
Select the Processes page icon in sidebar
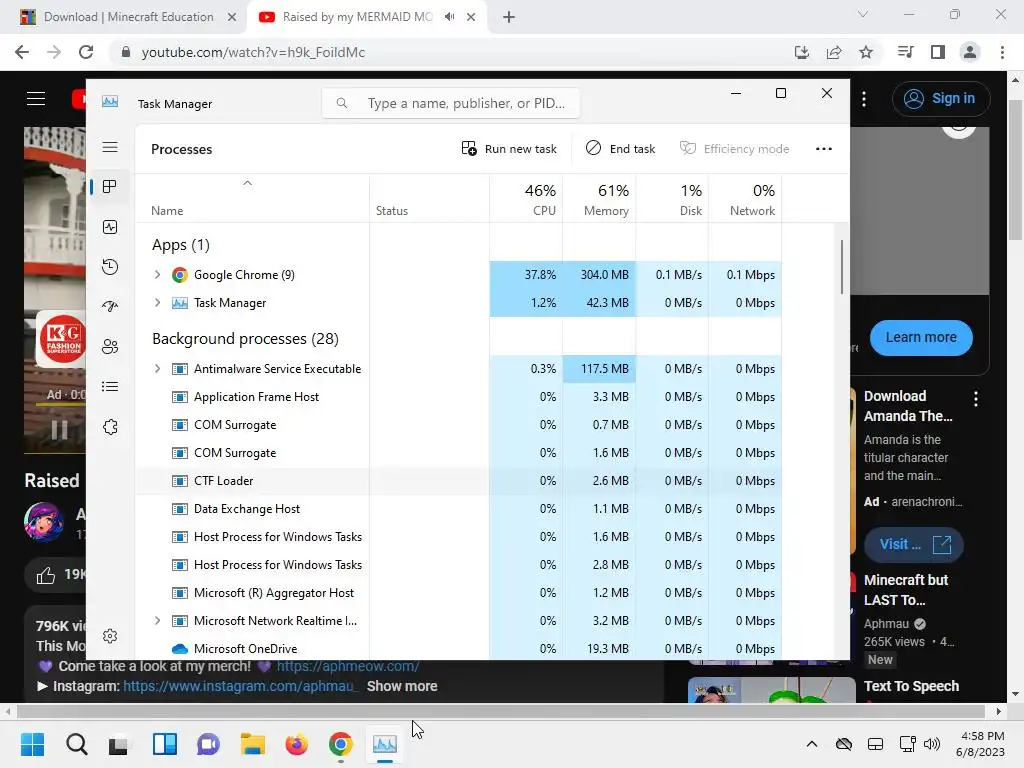(x=110, y=187)
